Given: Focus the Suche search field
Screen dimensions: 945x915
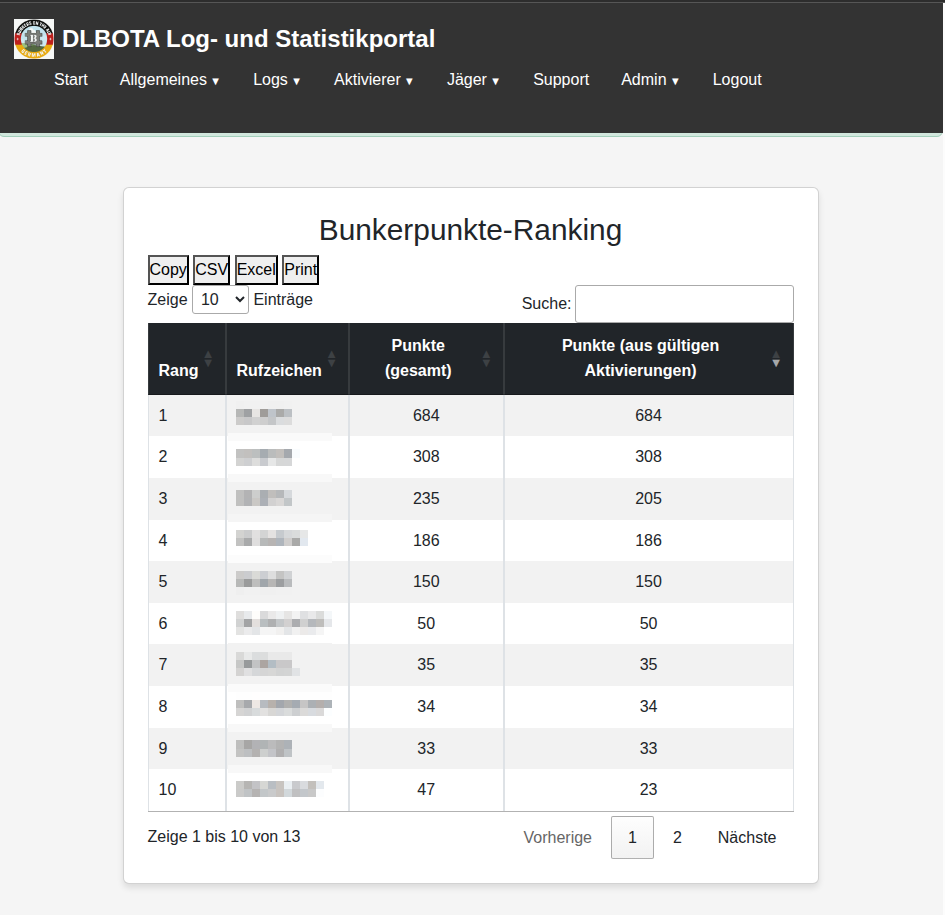Looking at the screenshot, I should point(684,304).
